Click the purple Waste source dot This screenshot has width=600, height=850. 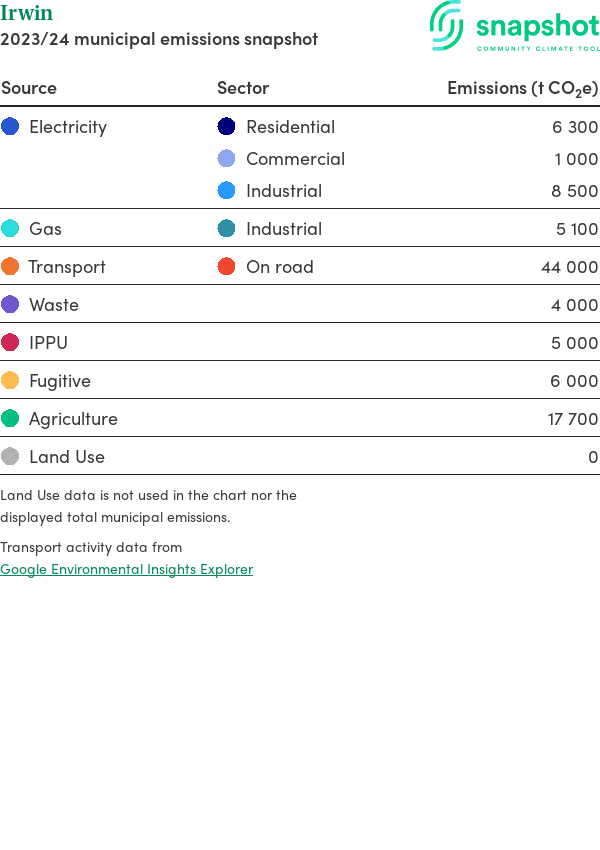pos(10,305)
